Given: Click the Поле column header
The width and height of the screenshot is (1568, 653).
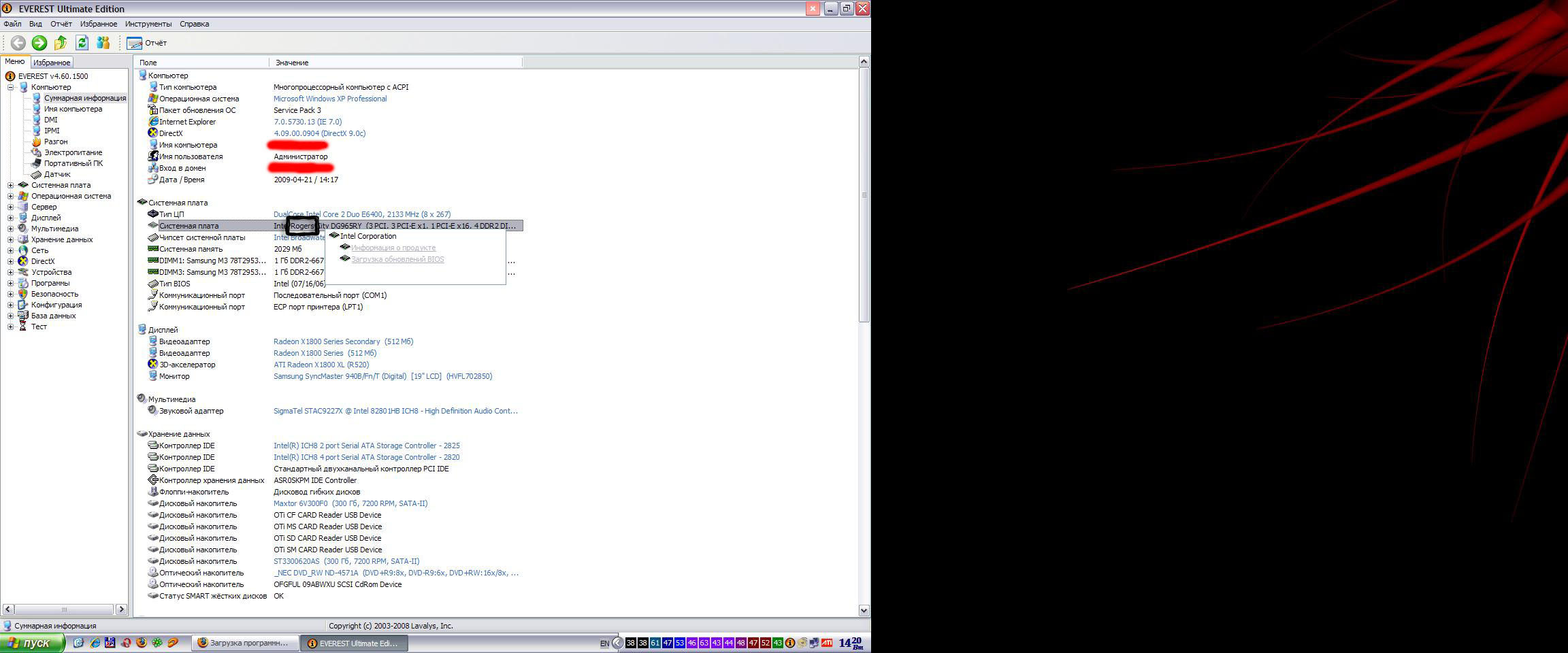Looking at the screenshot, I should [202, 62].
